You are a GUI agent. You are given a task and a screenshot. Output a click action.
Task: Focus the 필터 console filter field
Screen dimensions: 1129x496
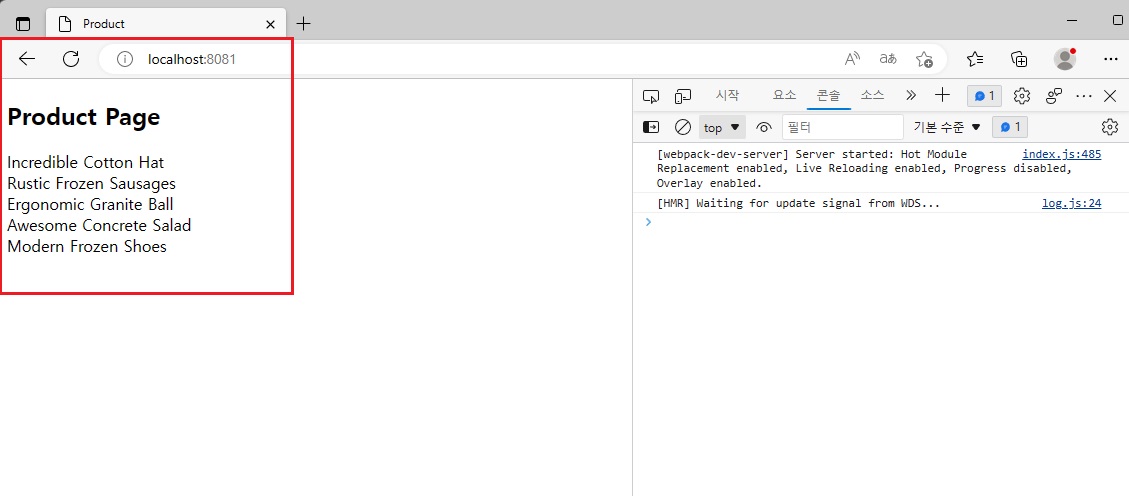tap(842, 127)
